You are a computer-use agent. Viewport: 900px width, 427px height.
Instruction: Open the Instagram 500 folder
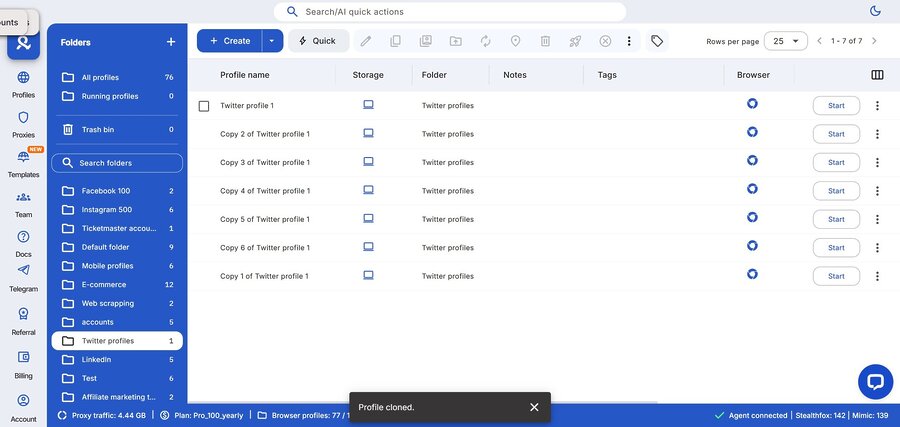[x=117, y=209]
